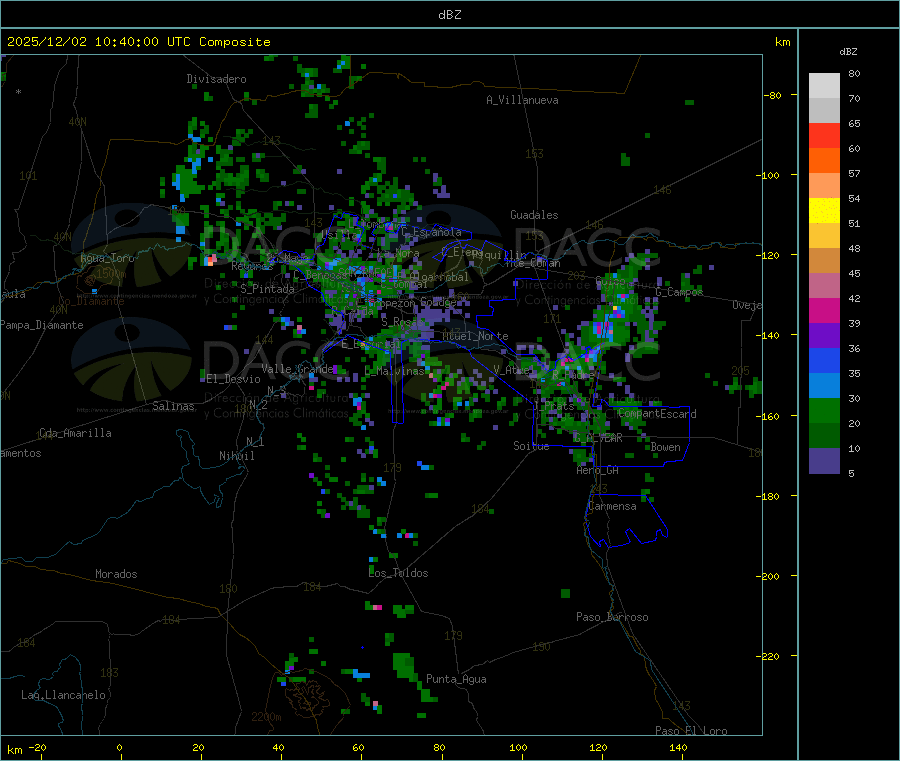Pick the dark orange legend swatch near 60
This screenshot has width=900, height=761.
pyautogui.click(x=824, y=161)
